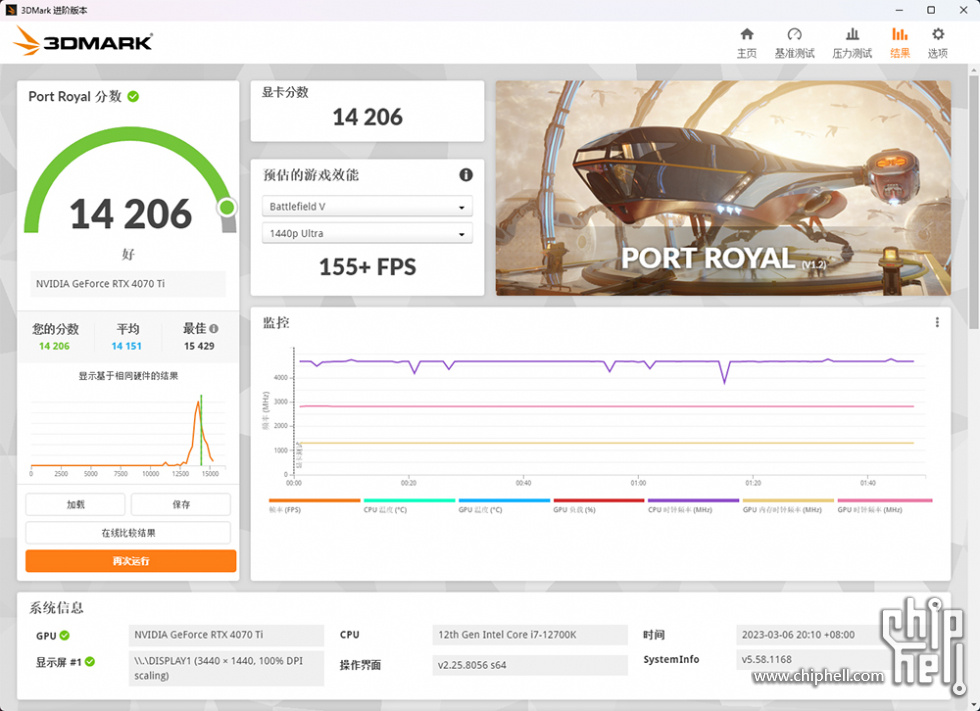The height and width of the screenshot is (711, 980).
Task: Click the 监控 panel heading
Action: click(x=276, y=322)
